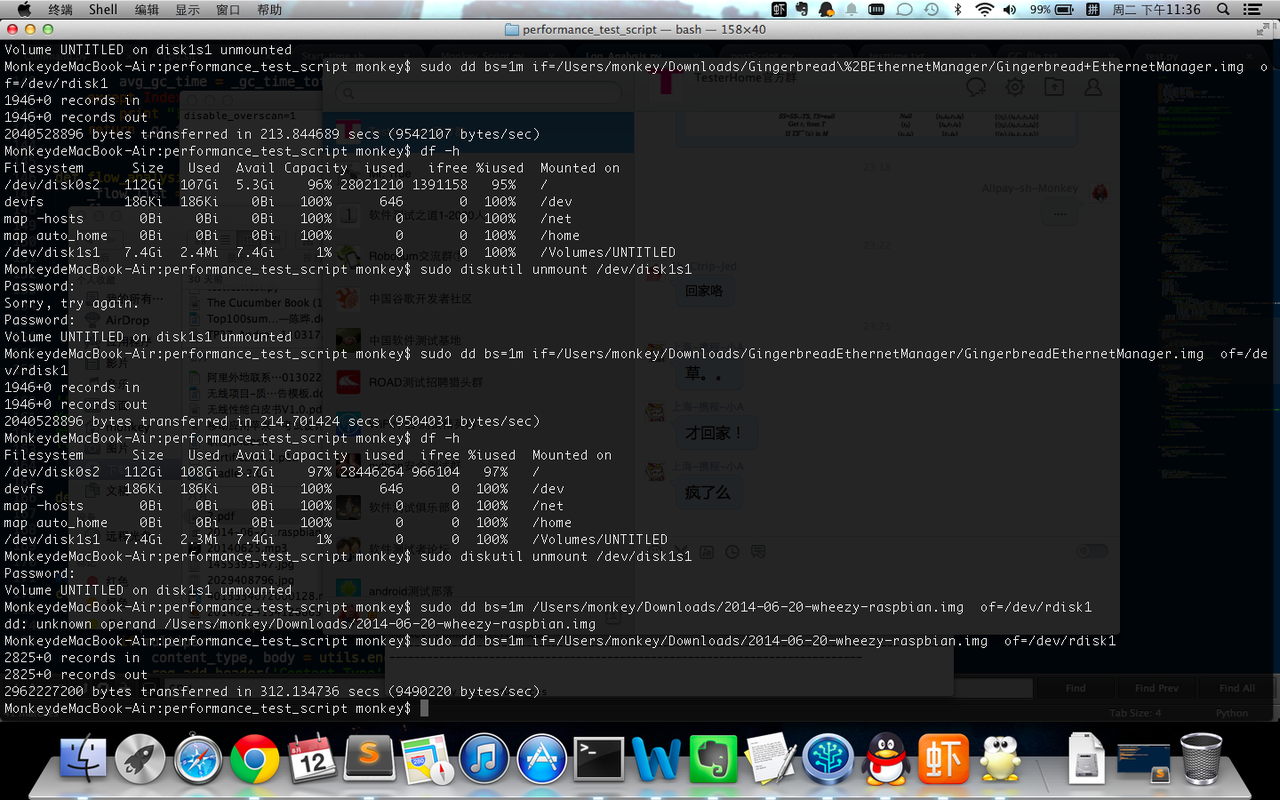Enter full screen for Terminal window
The width and height of the screenshot is (1280, 800).
[1265, 30]
